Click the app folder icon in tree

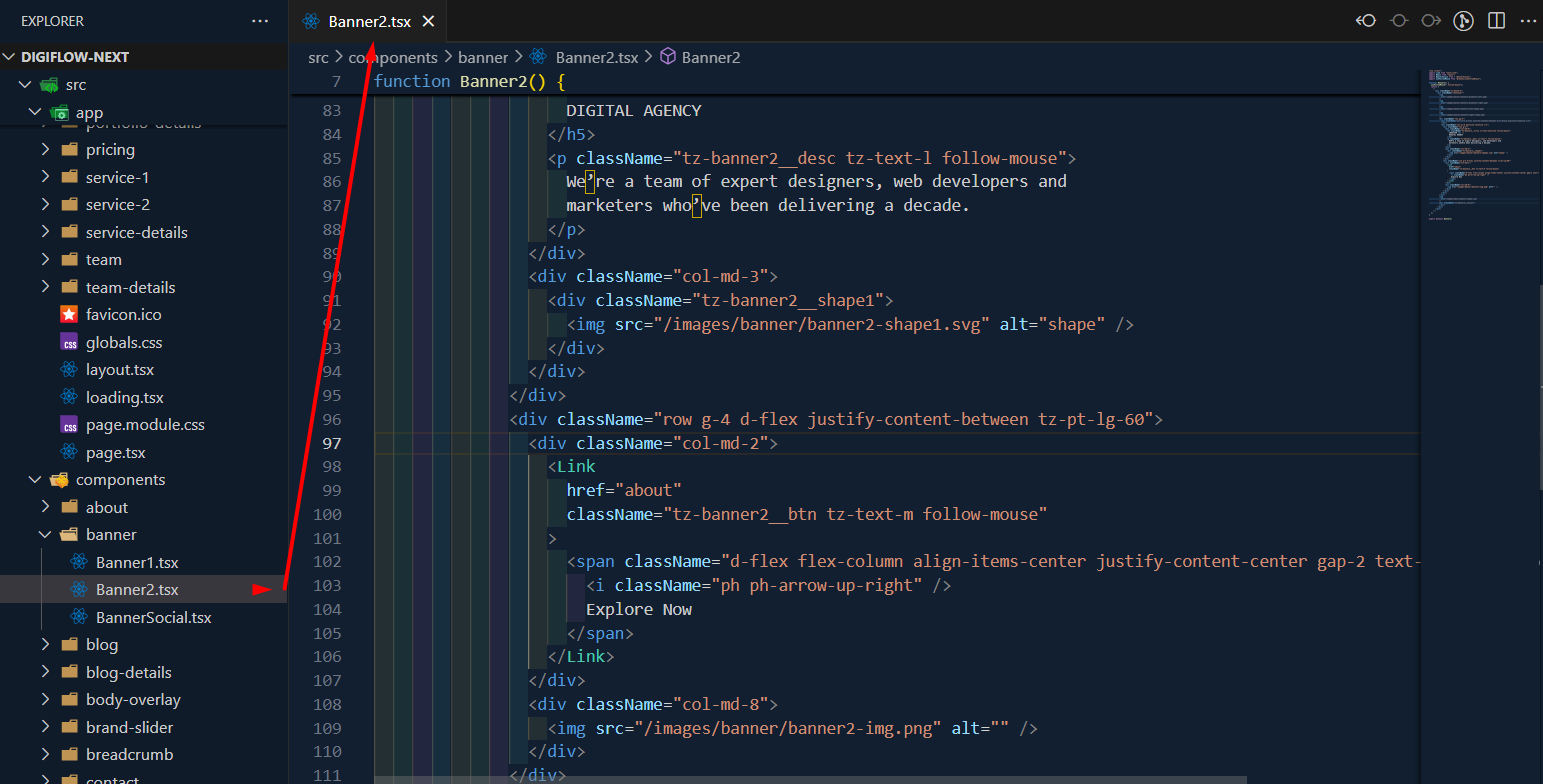click(59, 112)
